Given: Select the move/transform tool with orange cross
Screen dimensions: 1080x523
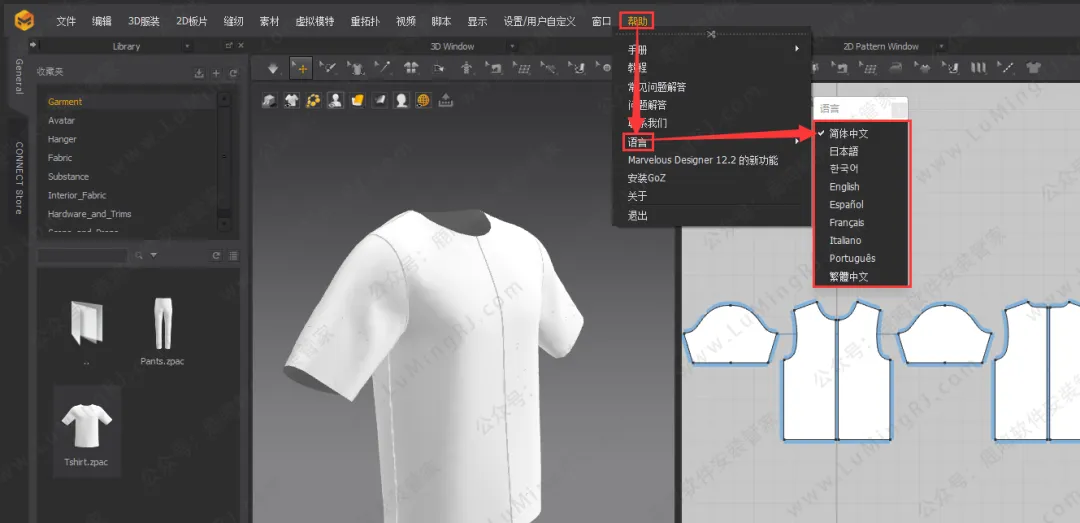Looking at the screenshot, I should [301, 68].
